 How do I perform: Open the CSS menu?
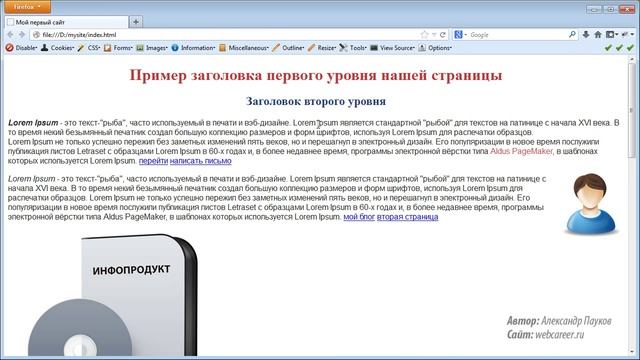94,48
